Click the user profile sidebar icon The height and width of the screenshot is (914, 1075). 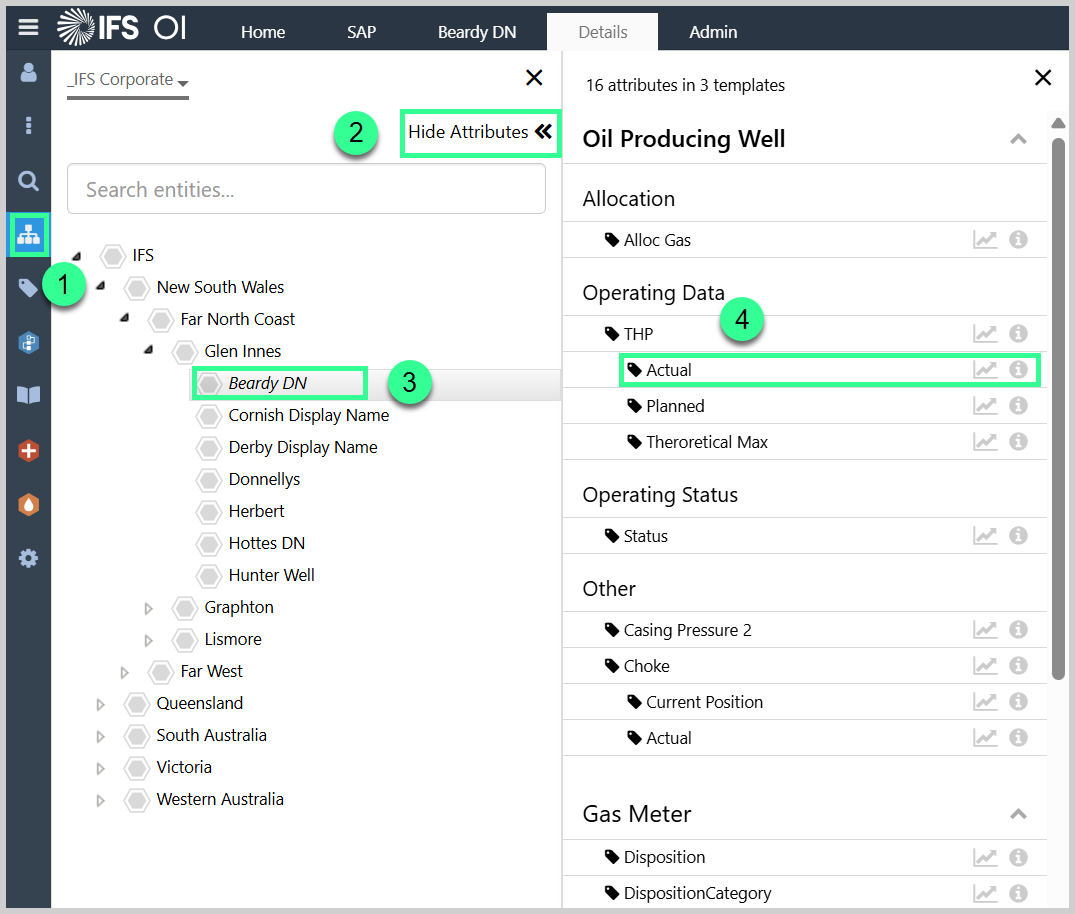tap(28, 73)
